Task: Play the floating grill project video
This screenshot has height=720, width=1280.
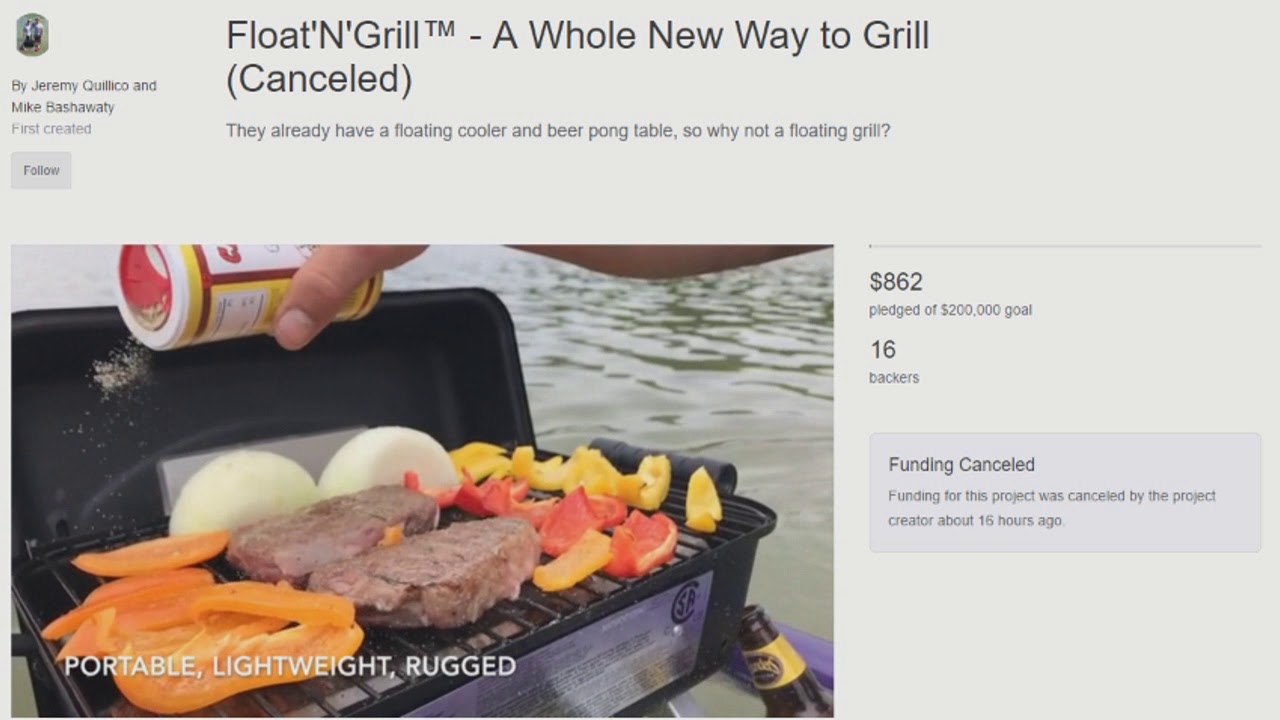Action: click(422, 481)
